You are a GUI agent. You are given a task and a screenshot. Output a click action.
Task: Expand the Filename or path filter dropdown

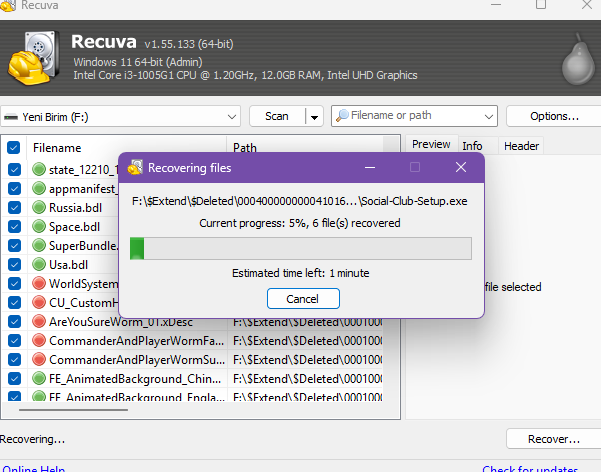click(x=488, y=116)
